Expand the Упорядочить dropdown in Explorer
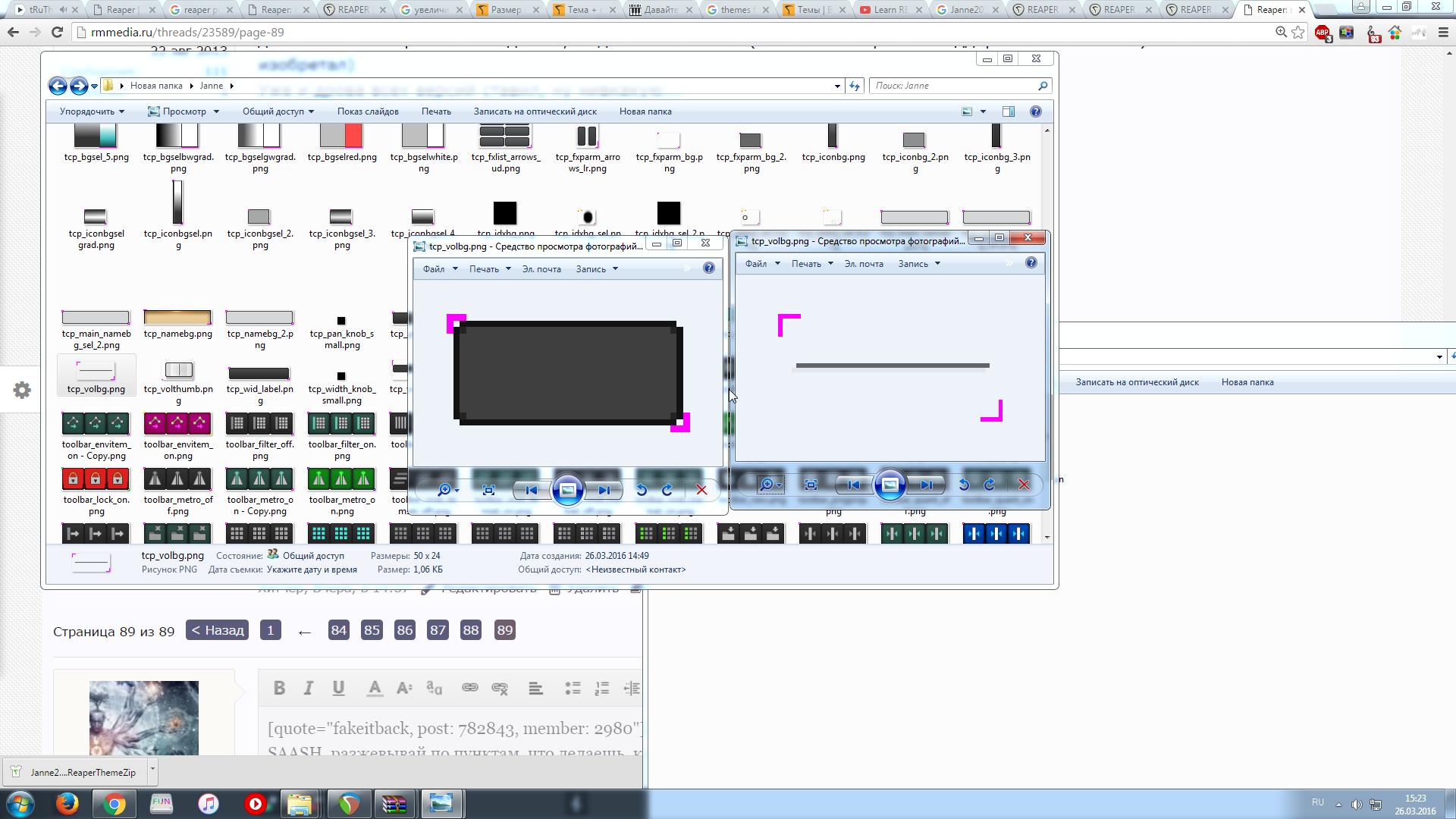The image size is (1456, 819). (92, 111)
